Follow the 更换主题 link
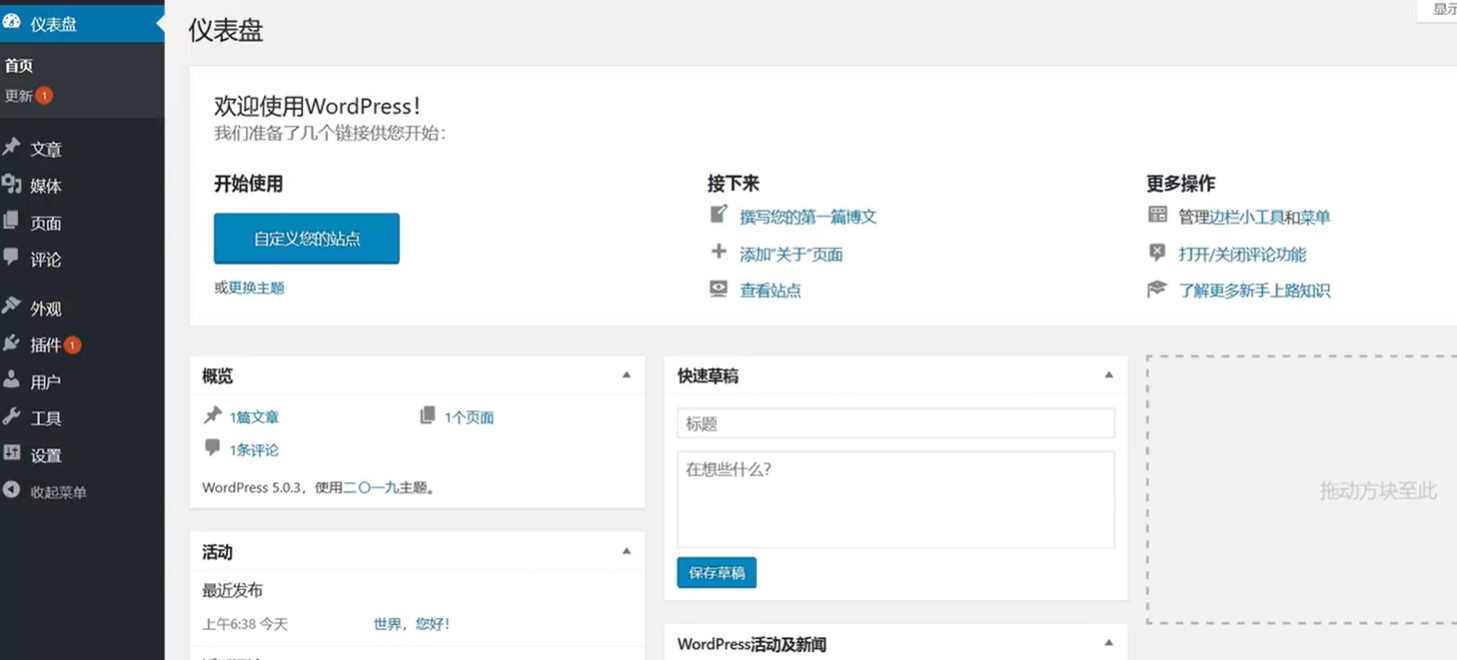1457x660 pixels. pyautogui.click(x=257, y=288)
